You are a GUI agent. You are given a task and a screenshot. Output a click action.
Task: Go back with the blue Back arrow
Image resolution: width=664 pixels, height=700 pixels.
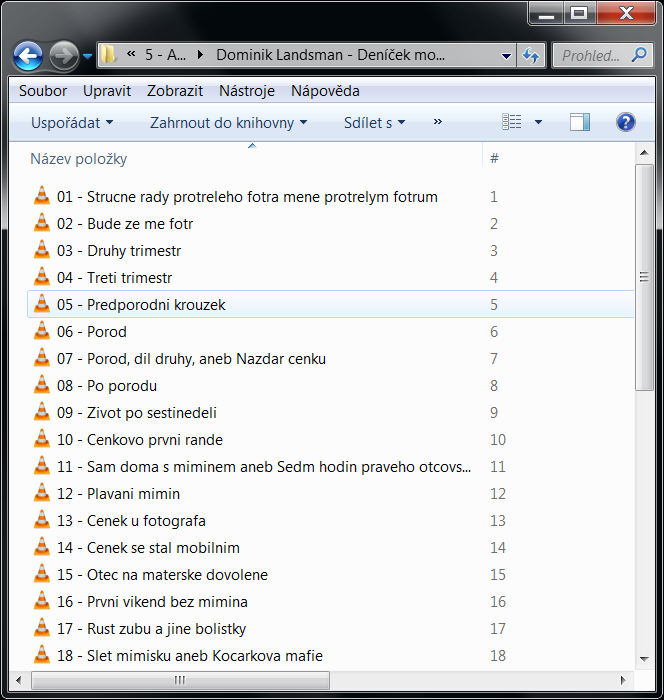pyautogui.click(x=28, y=56)
